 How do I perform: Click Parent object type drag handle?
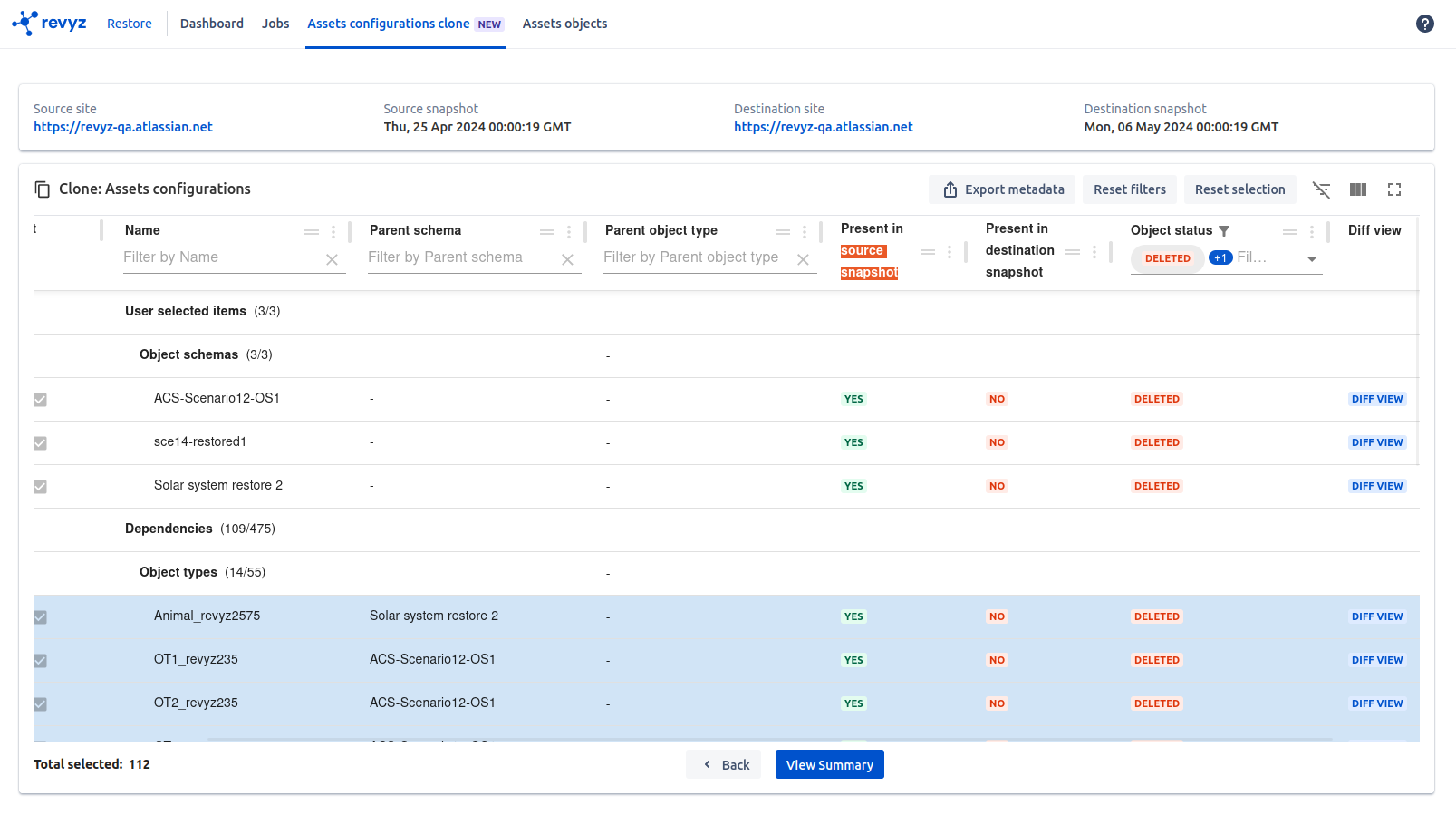click(783, 232)
